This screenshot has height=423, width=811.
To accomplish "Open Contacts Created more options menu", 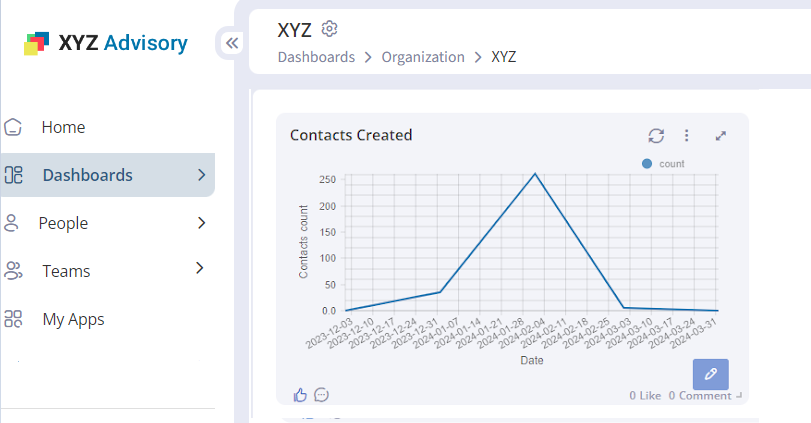I will [687, 135].
